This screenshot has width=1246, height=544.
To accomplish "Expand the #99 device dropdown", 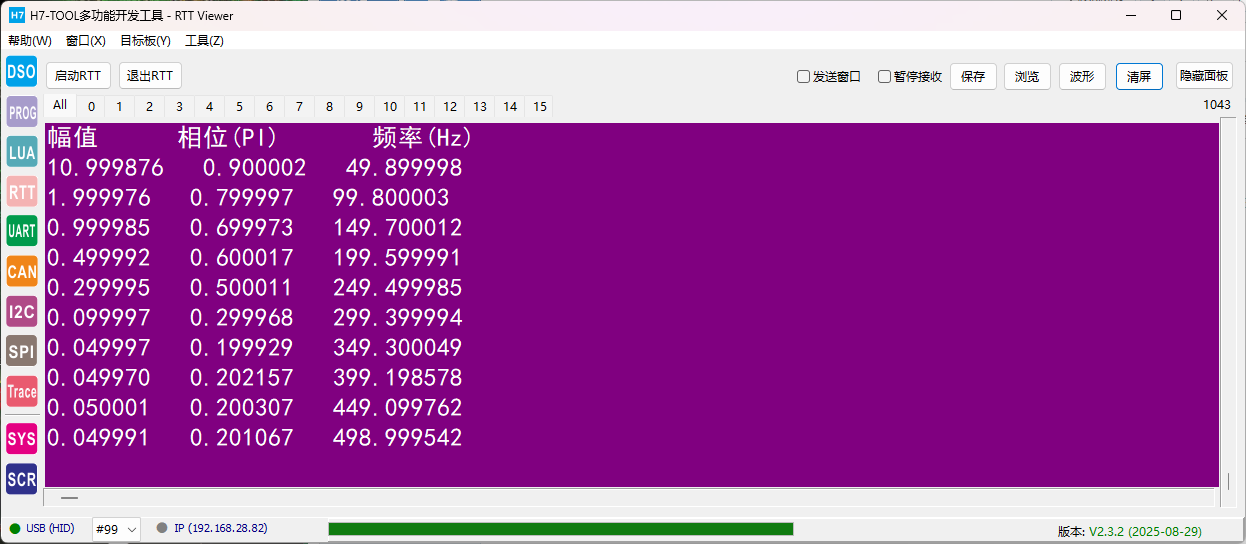I will click(116, 529).
